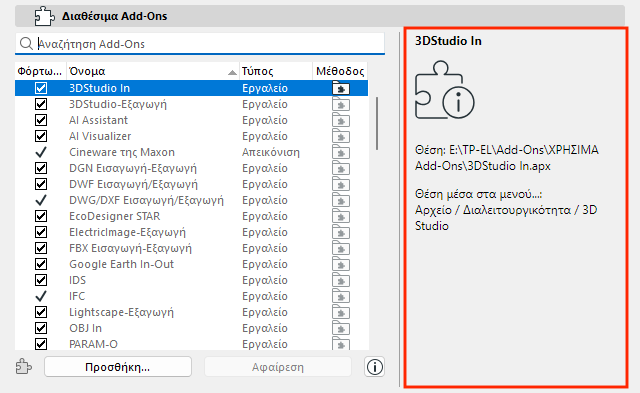Click the add-on list vertical scrollbar
Screen dimensions: 640x393
(x=377, y=123)
